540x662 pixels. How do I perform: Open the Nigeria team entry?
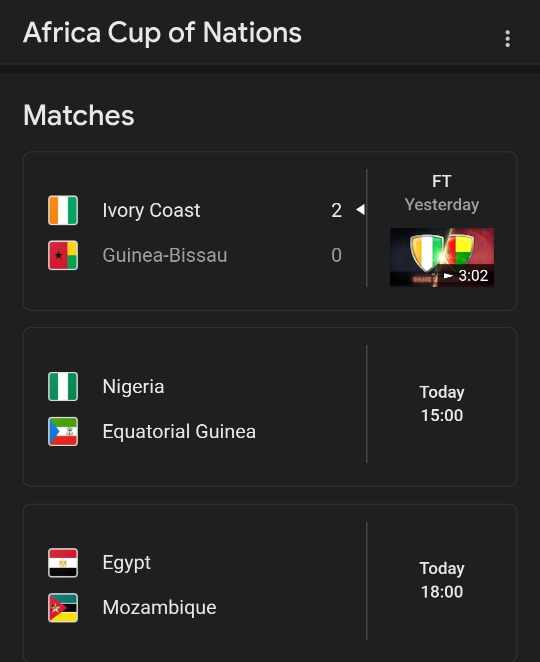(x=133, y=387)
